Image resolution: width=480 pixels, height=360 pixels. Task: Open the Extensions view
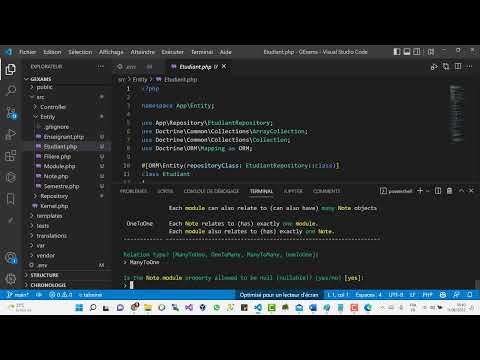[11, 155]
